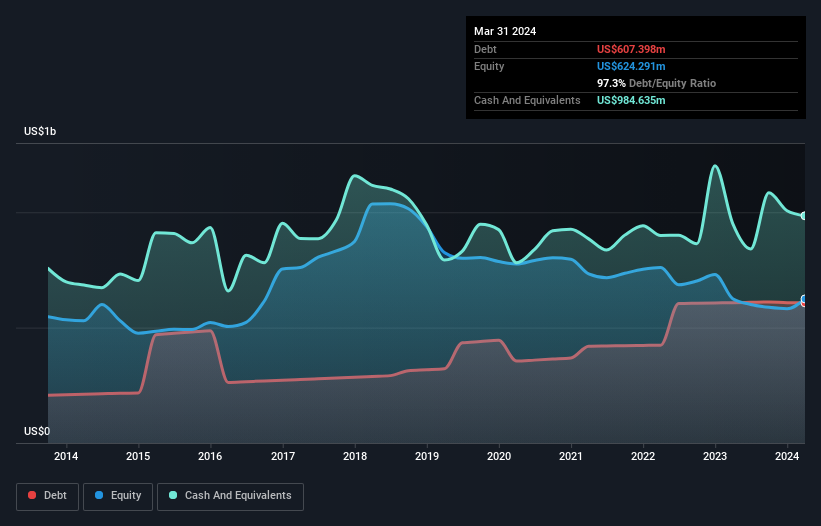Viewport: 821px width, 526px height.
Task: Click the 2022 x-axis label
Action: click(643, 456)
